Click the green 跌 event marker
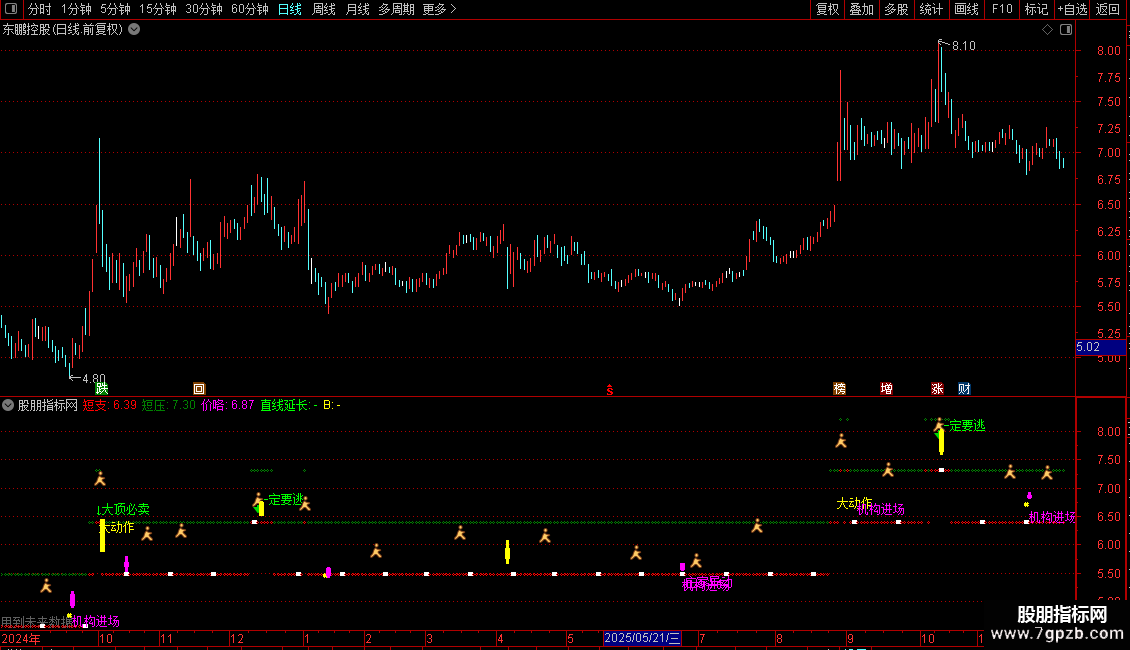The width and height of the screenshot is (1130, 650). [102, 389]
